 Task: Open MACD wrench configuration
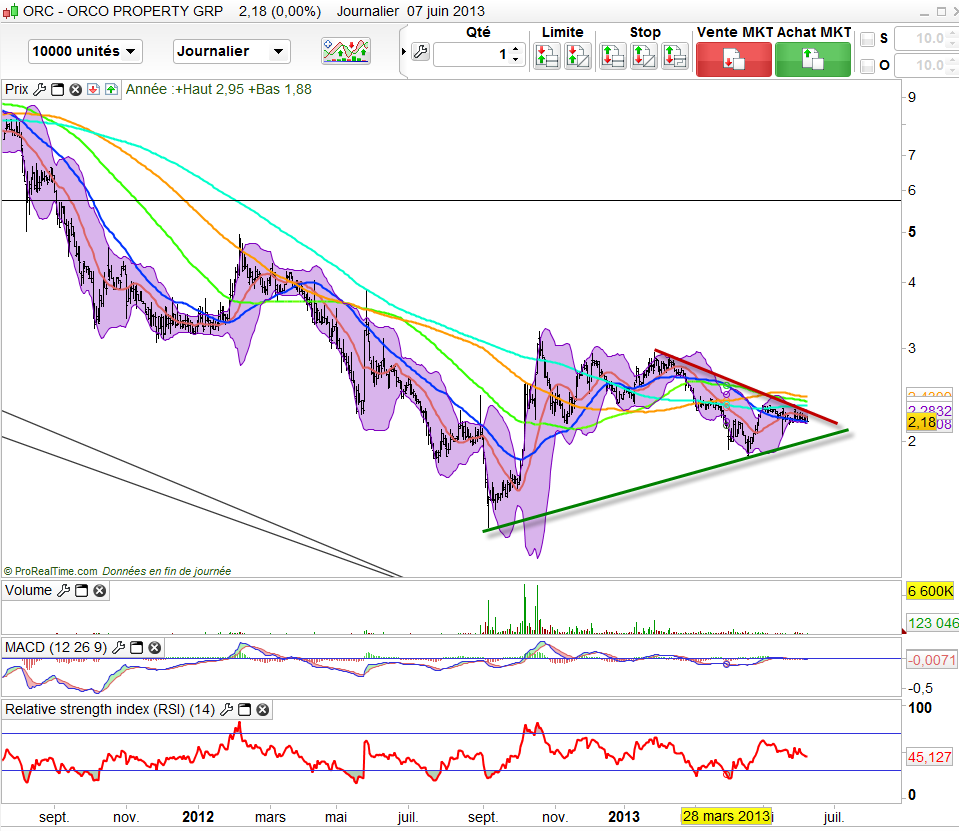coord(119,648)
